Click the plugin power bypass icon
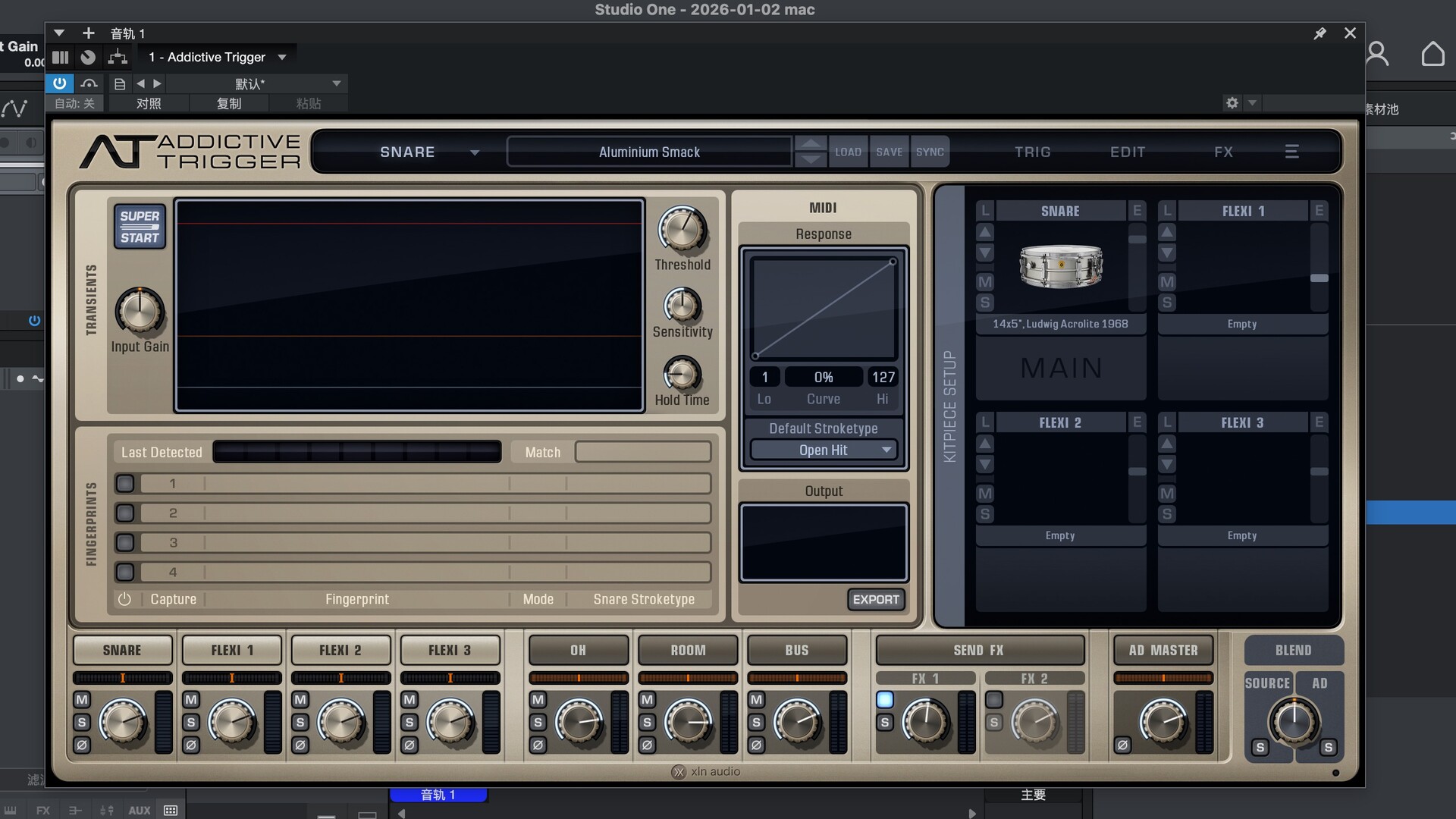The width and height of the screenshot is (1456, 819). 60,83
